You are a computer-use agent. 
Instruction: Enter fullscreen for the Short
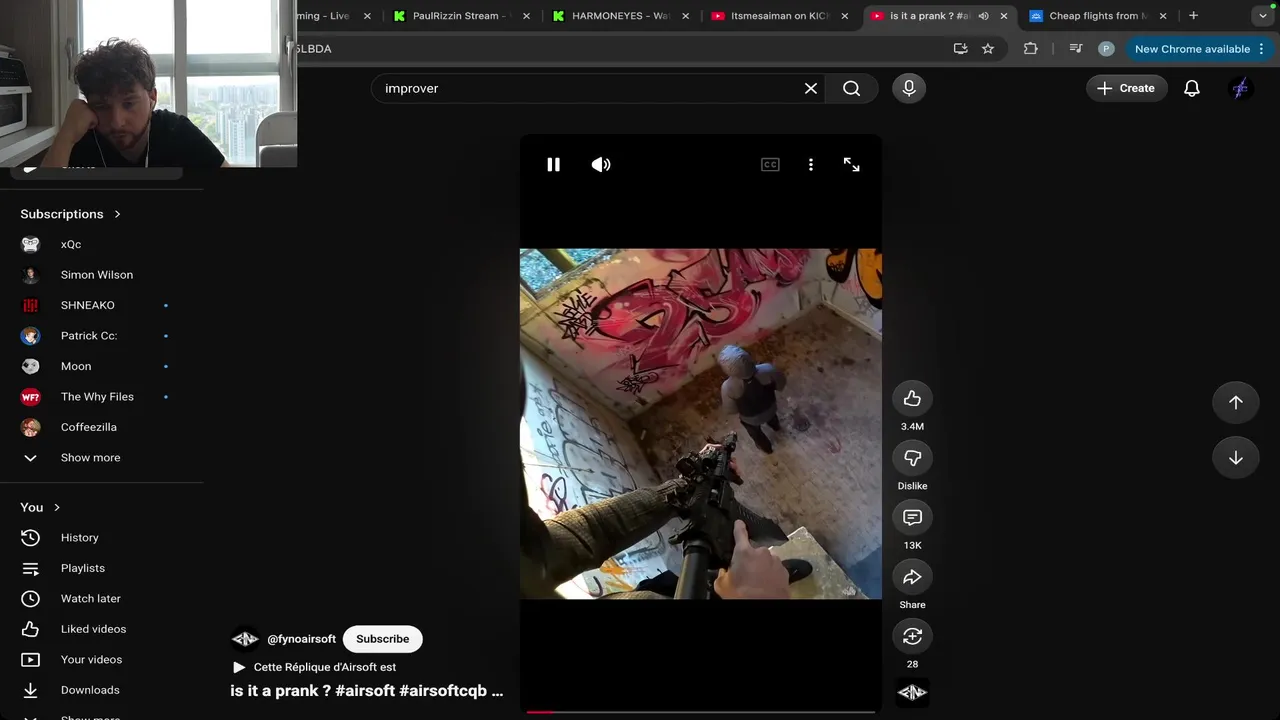pos(851,165)
